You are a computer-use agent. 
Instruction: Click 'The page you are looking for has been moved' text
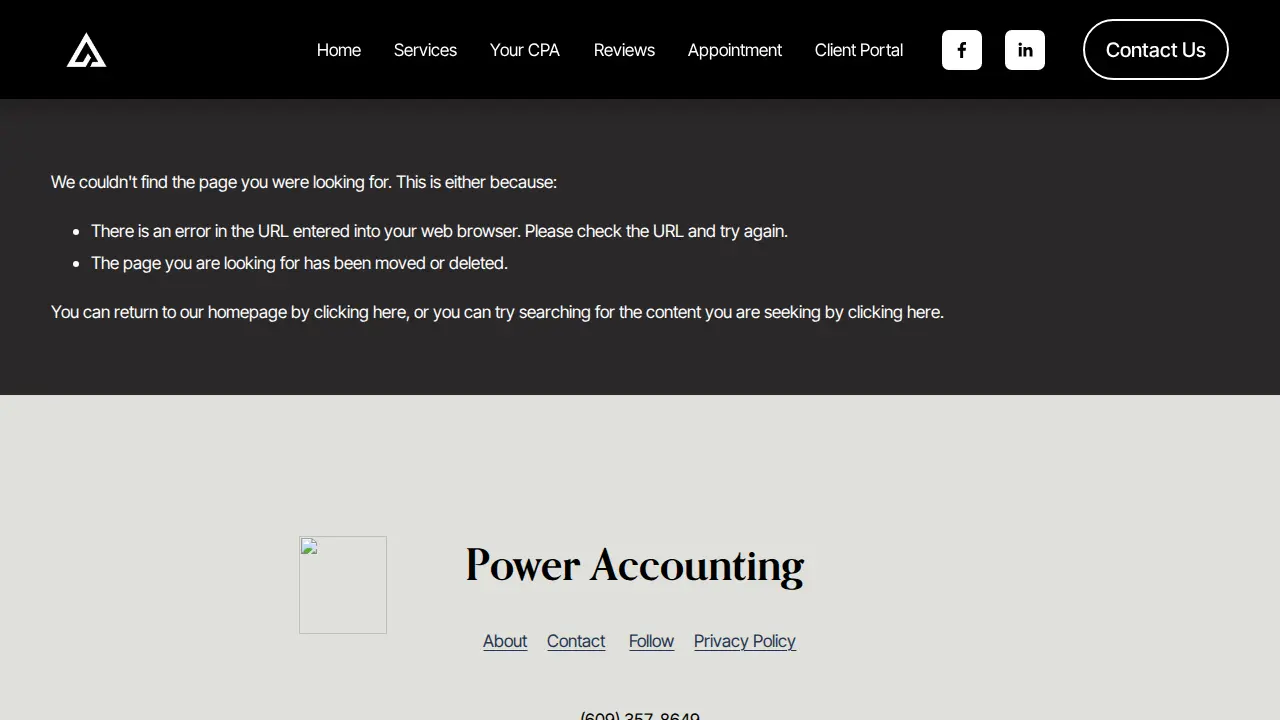tap(299, 263)
